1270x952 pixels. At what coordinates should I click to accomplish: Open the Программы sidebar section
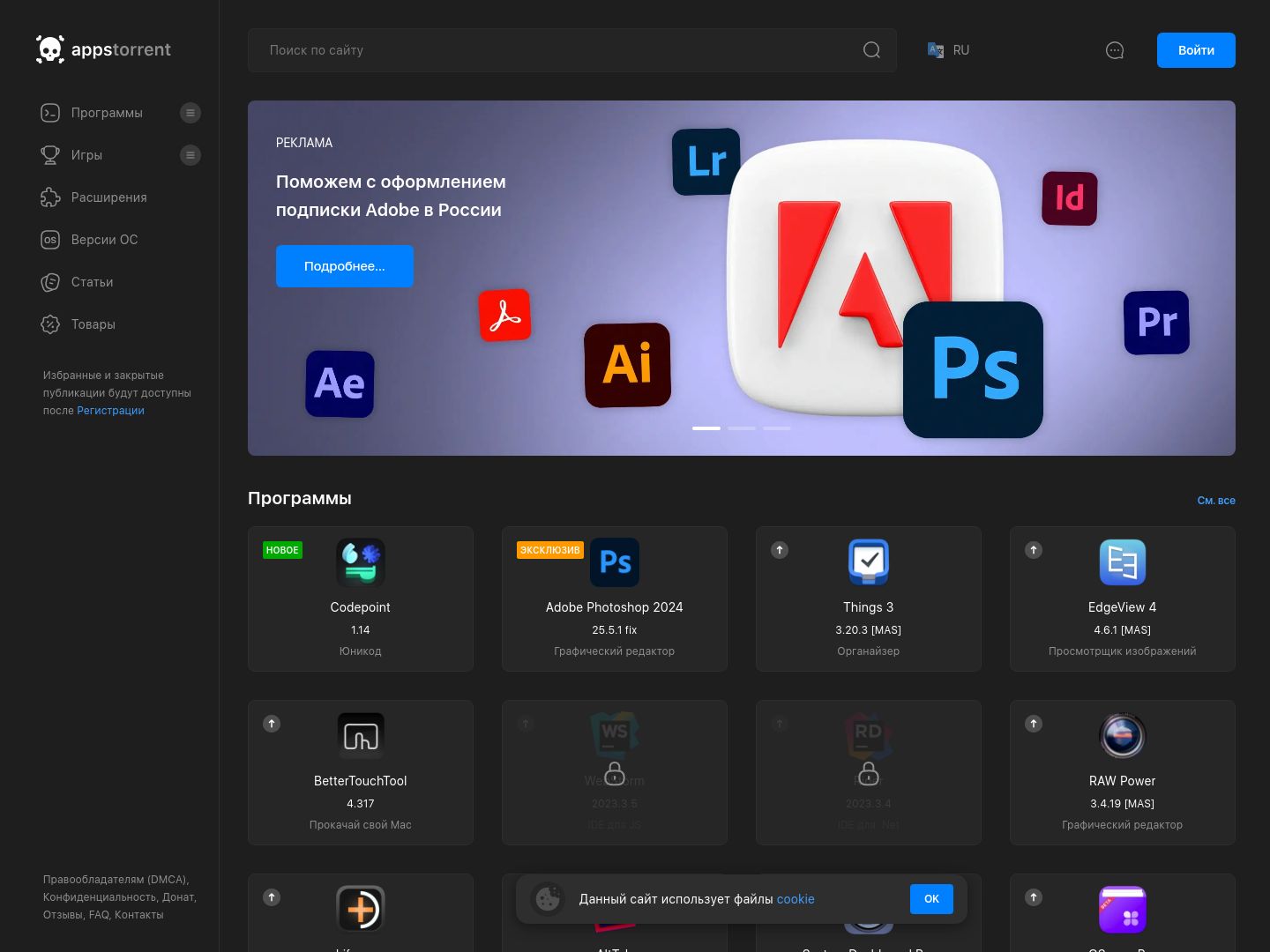pos(107,113)
